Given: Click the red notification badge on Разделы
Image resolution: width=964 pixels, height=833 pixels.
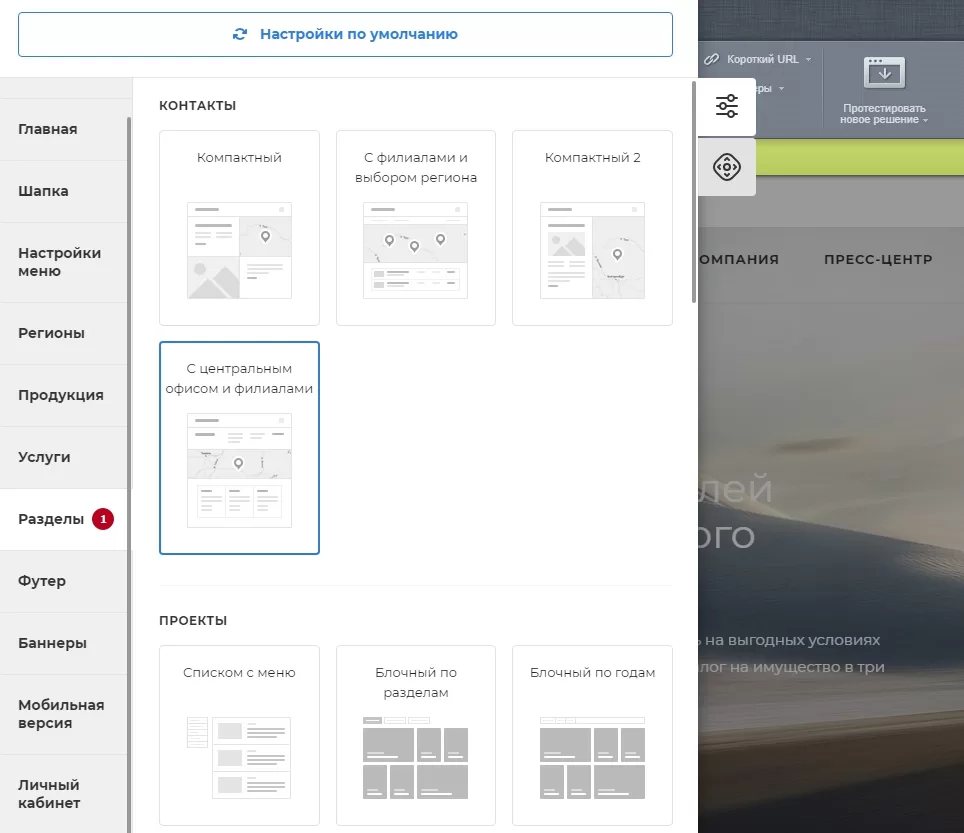Looking at the screenshot, I should click(x=103, y=519).
